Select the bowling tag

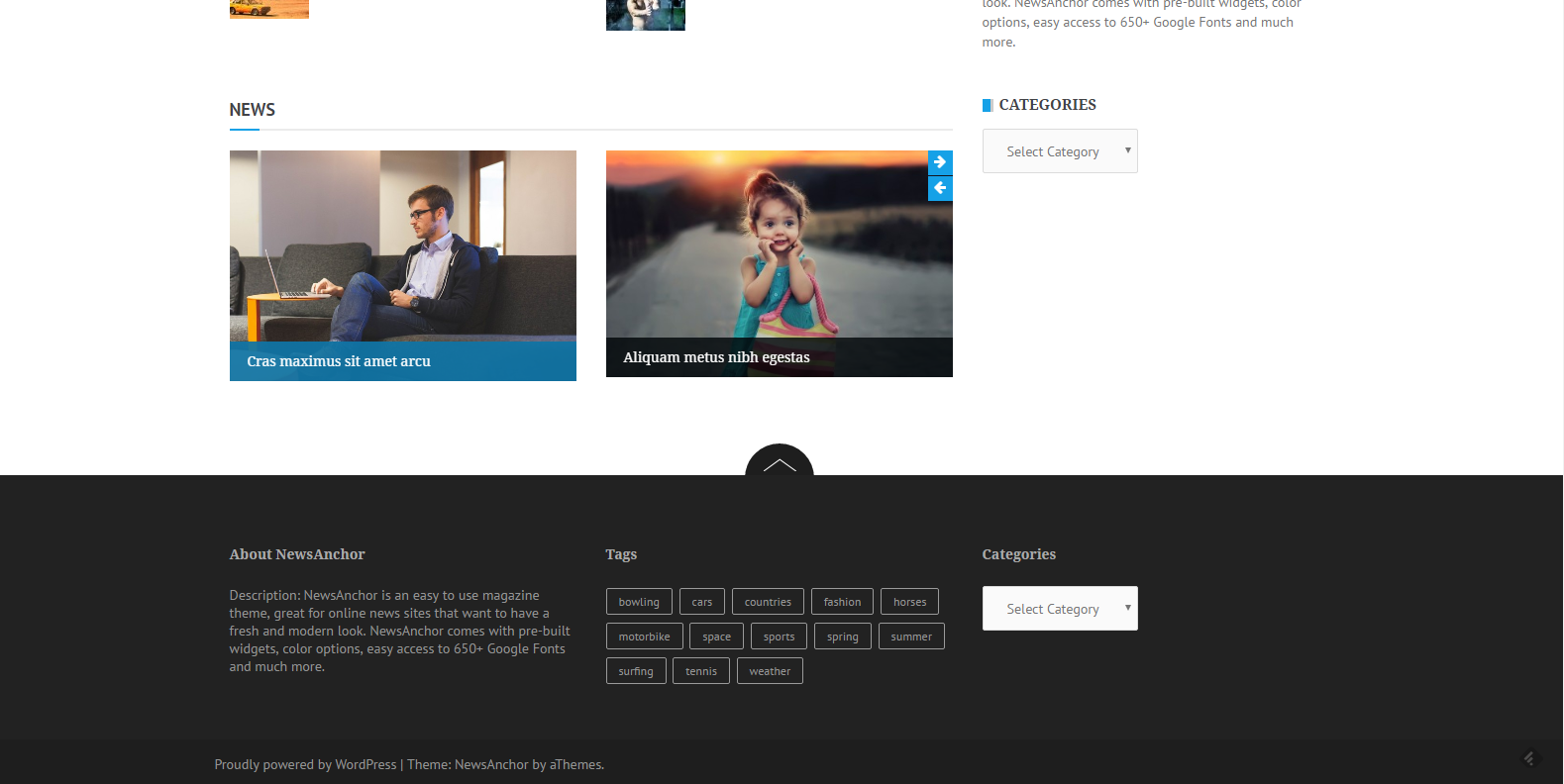pos(639,602)
